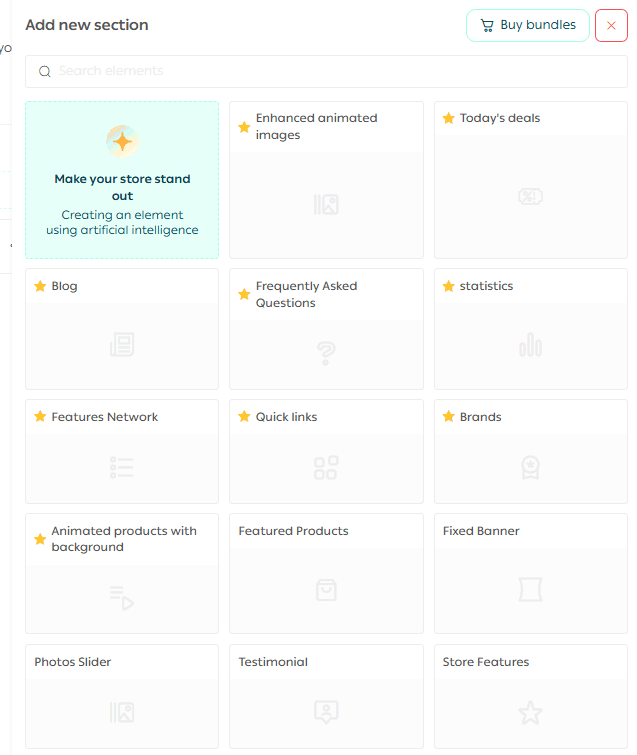Click the statistics bar chart icon

pyautogui.click(x=530, y=346)
